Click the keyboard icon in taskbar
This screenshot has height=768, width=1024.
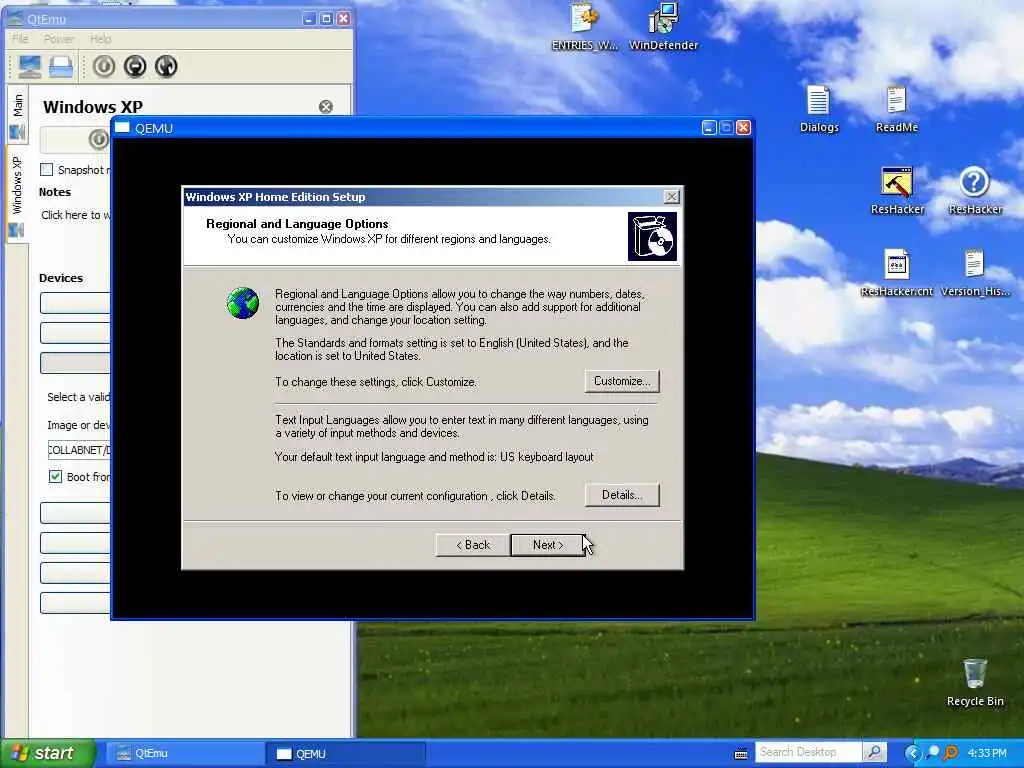741,754
